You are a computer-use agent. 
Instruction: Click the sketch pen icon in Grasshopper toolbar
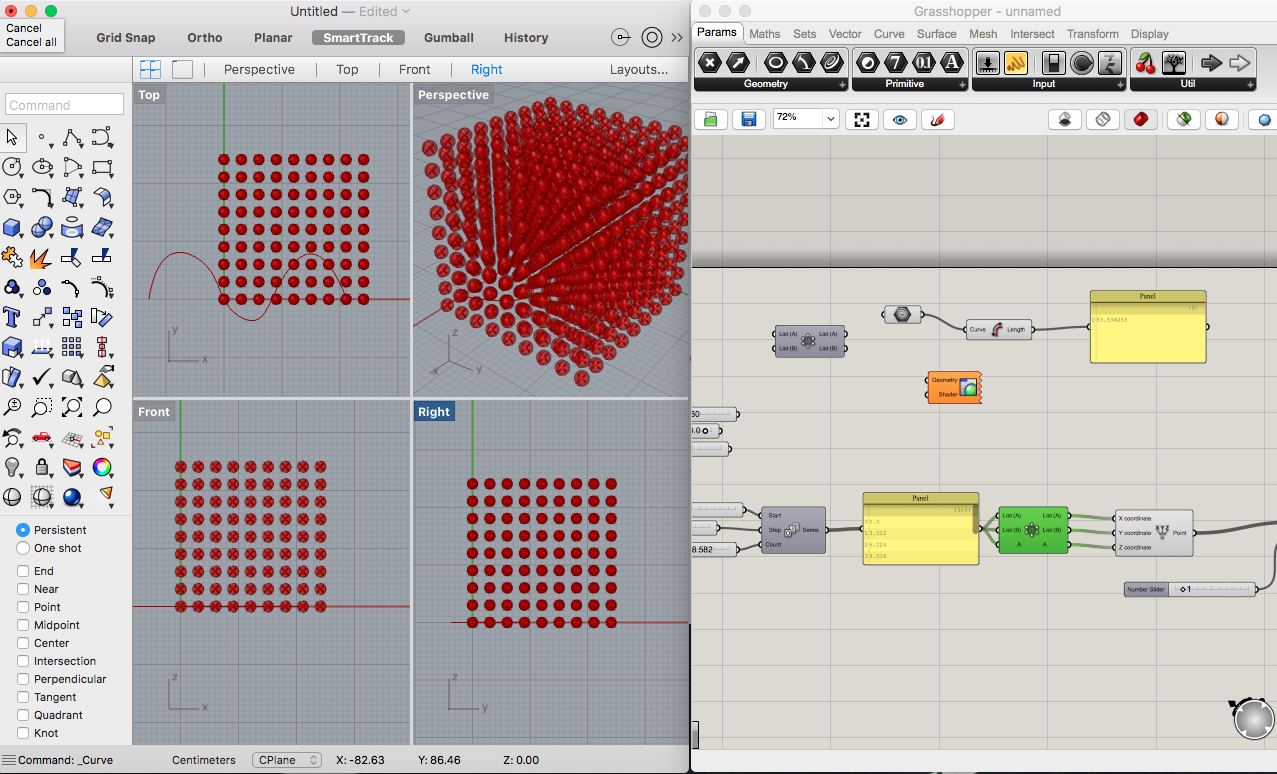[937, 119]
